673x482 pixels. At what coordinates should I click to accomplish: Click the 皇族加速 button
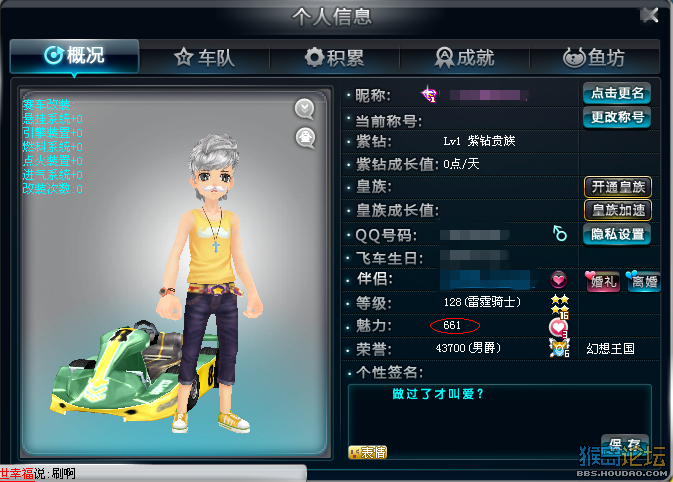tap(618, 210)
